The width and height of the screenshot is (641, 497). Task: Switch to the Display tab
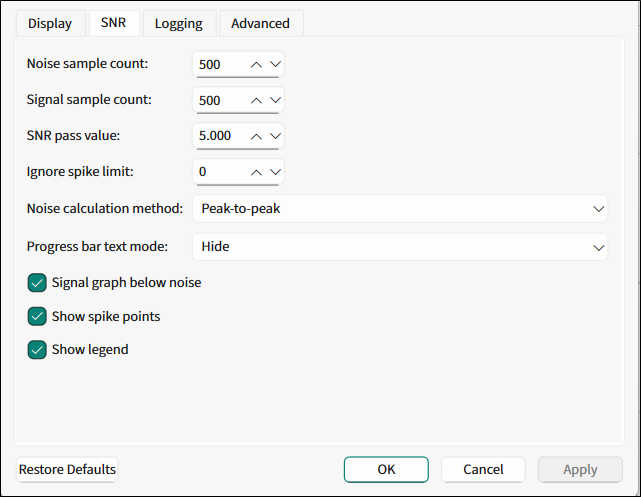[49, 23]
